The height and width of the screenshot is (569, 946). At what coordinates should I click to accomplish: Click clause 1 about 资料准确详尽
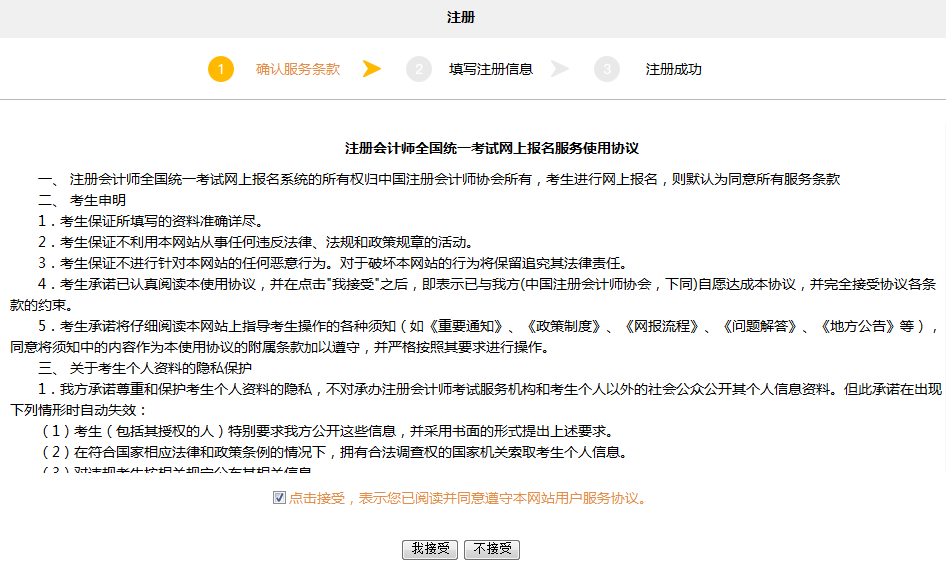tap(150, 221)
